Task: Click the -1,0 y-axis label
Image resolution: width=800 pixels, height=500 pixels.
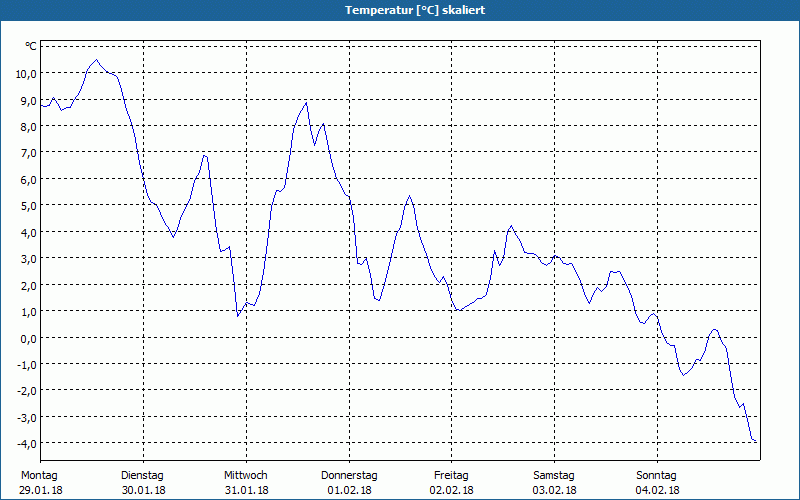Action: point(28,364)
